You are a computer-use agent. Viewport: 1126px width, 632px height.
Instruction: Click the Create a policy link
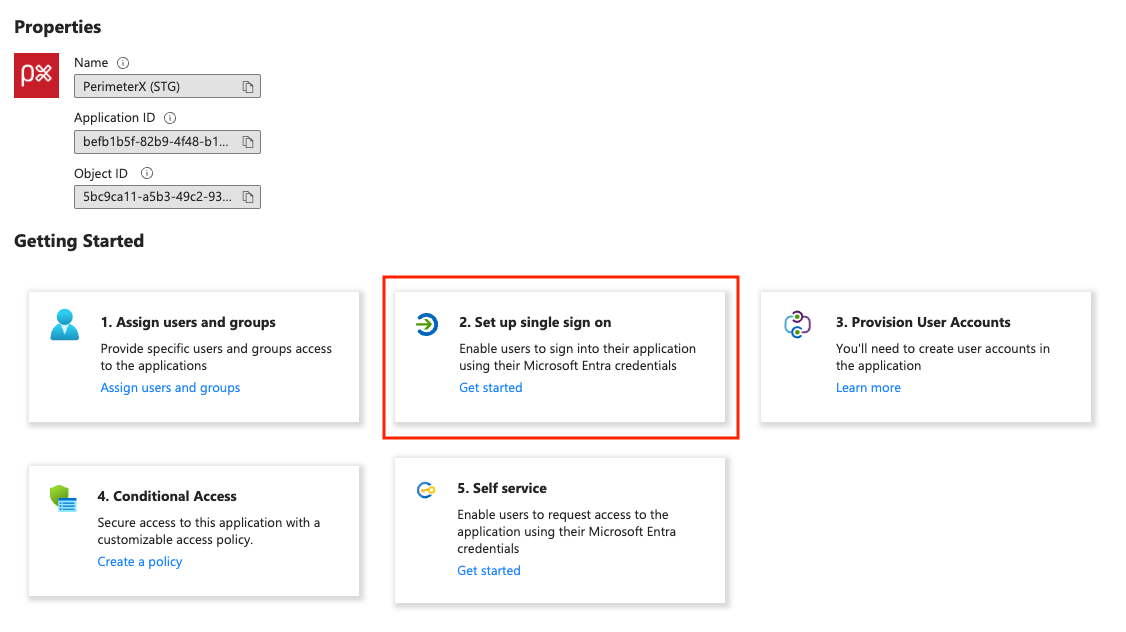tap(140, 562)
